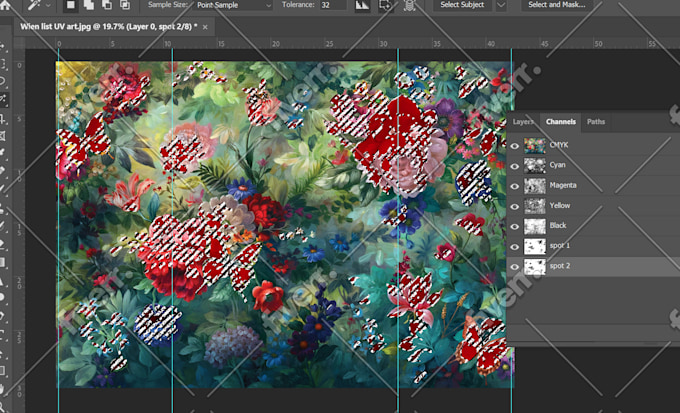Hide the Cyan channel using eye icon
680x413 pixels.
coord(515,165)
